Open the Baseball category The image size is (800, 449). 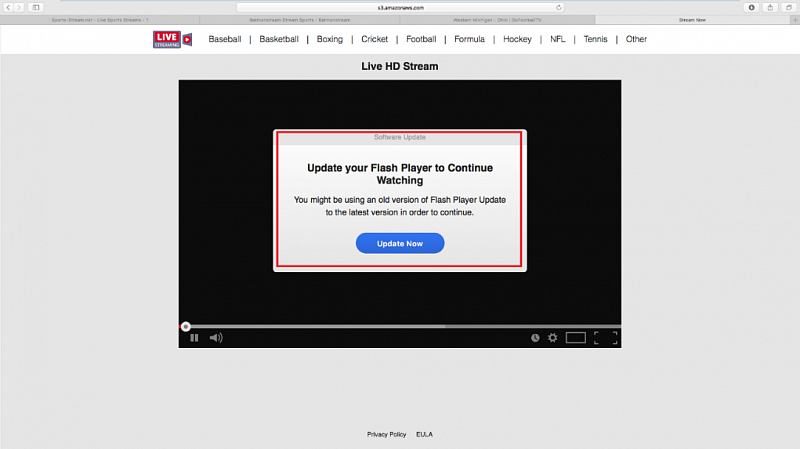click(224, 39)
